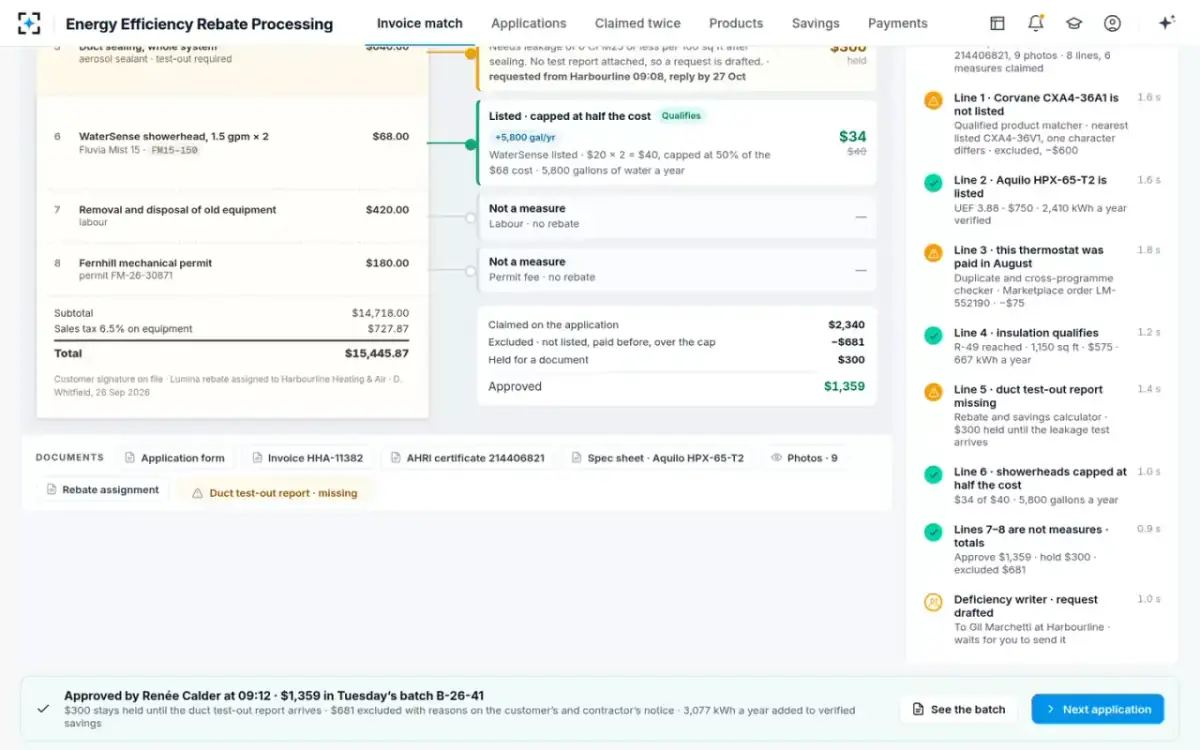Viewport: 1200px width, 750px height.
Task: Open the Invoice HHA-11382 document
Action: 307,458
